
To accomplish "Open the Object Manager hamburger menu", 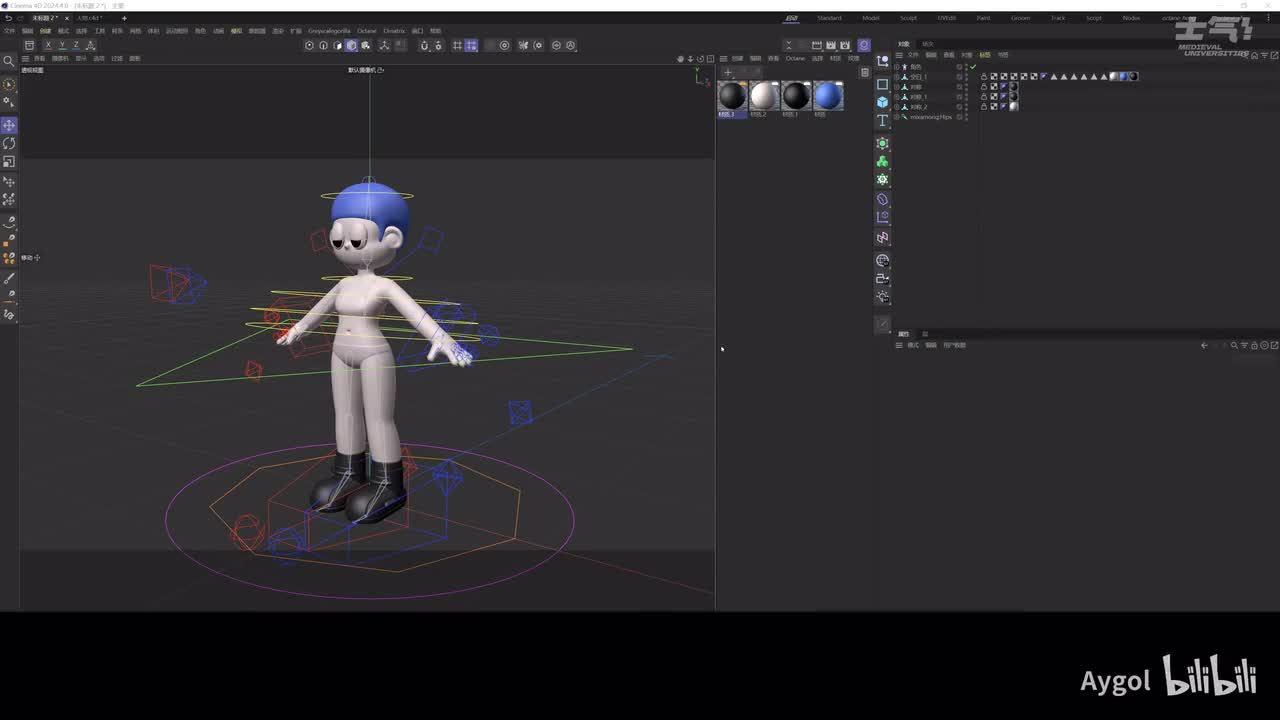I will (899, 55).
